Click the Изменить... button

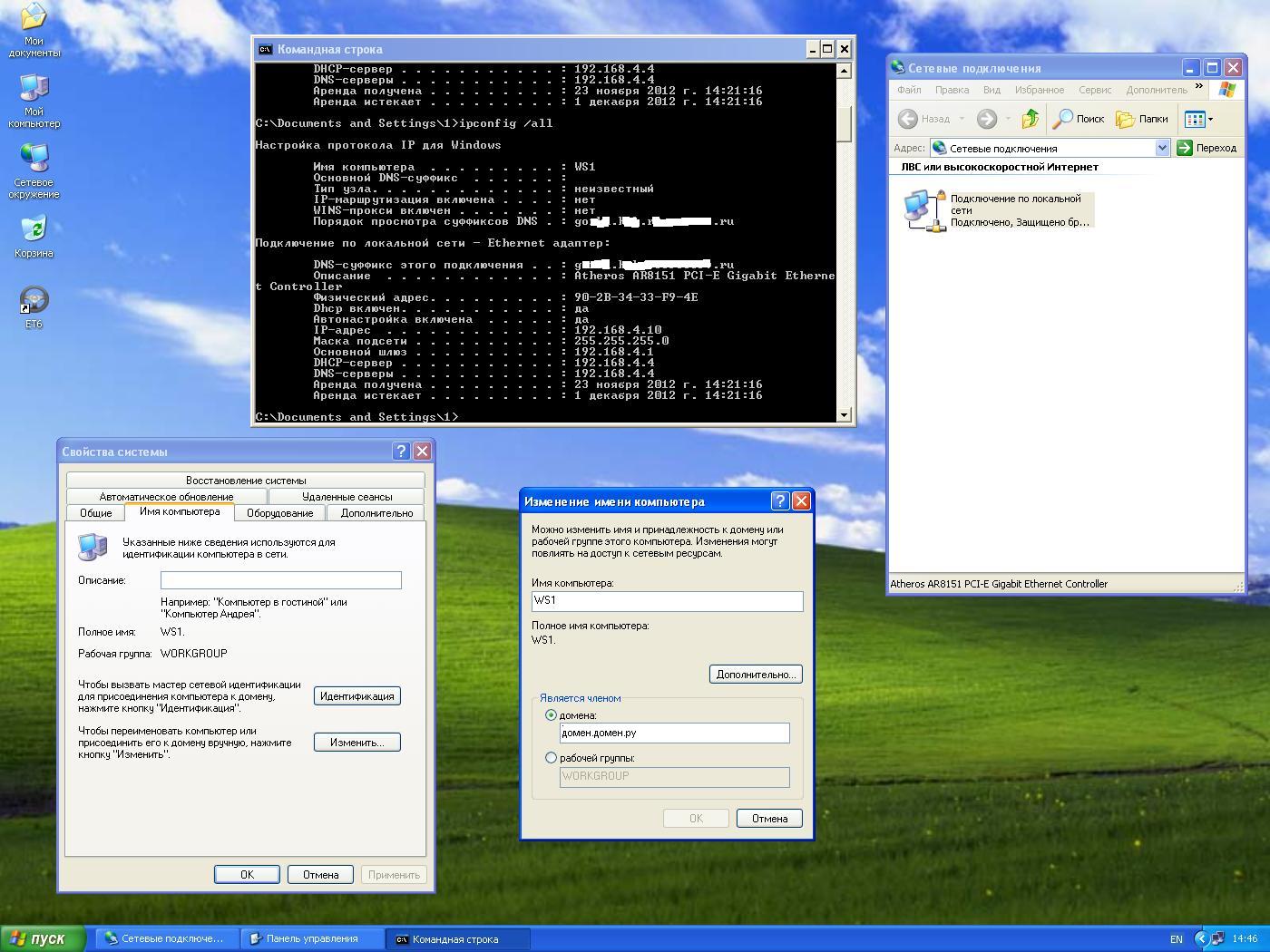[357, 742]
